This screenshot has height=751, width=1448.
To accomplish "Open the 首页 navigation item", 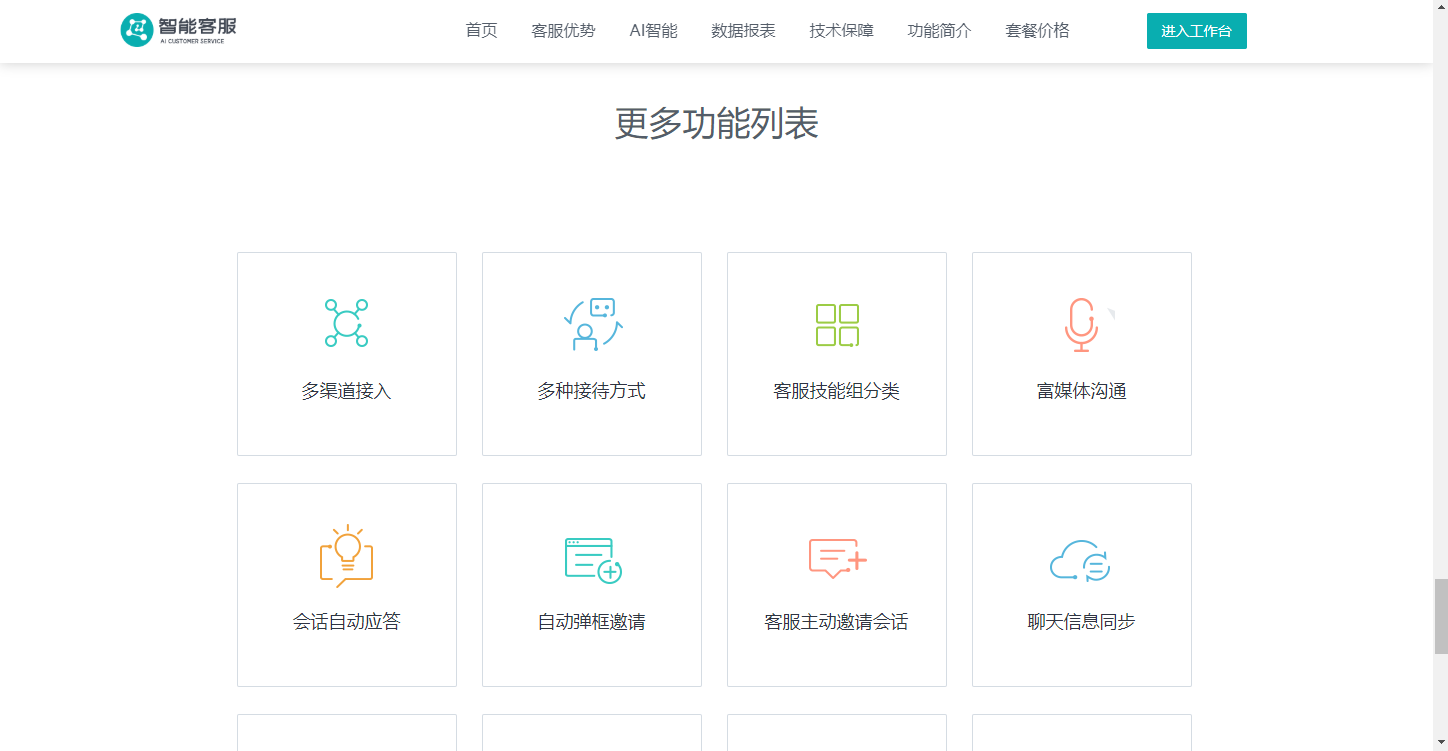I will [x=481, y=31].
